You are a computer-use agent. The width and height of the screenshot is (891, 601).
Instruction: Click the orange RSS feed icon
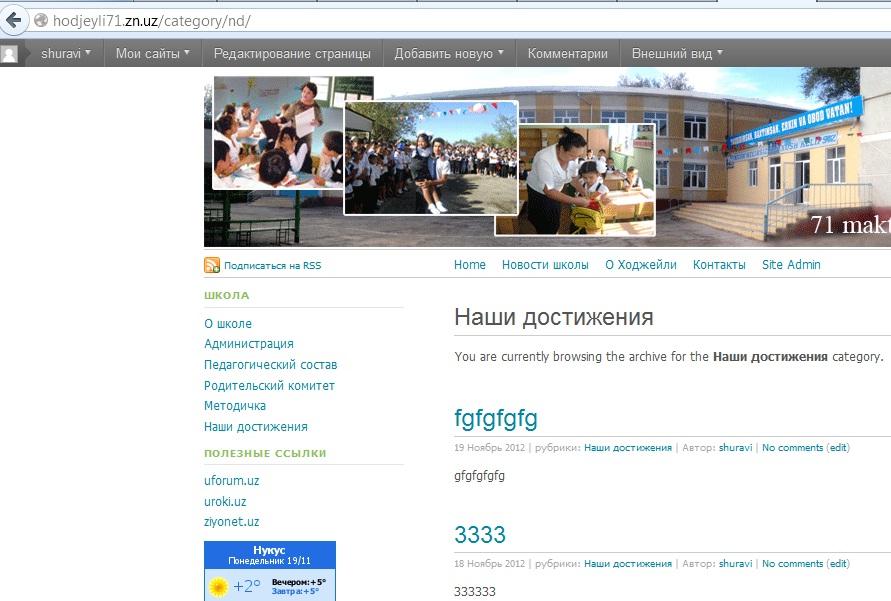pos(212,265)
